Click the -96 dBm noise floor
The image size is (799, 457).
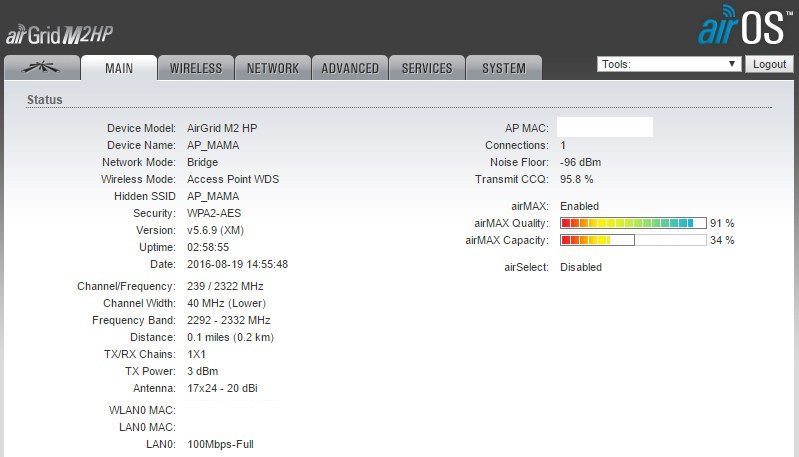[580, 162]
